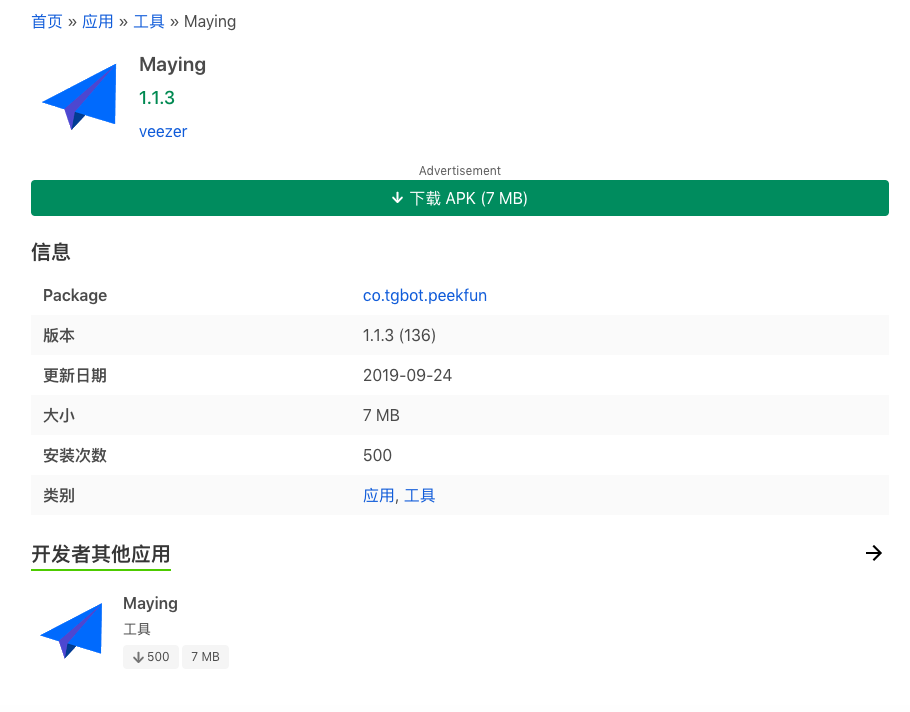Go to 首页 breadcrumb link
910x712 pixels.
[x=46, y=22]
